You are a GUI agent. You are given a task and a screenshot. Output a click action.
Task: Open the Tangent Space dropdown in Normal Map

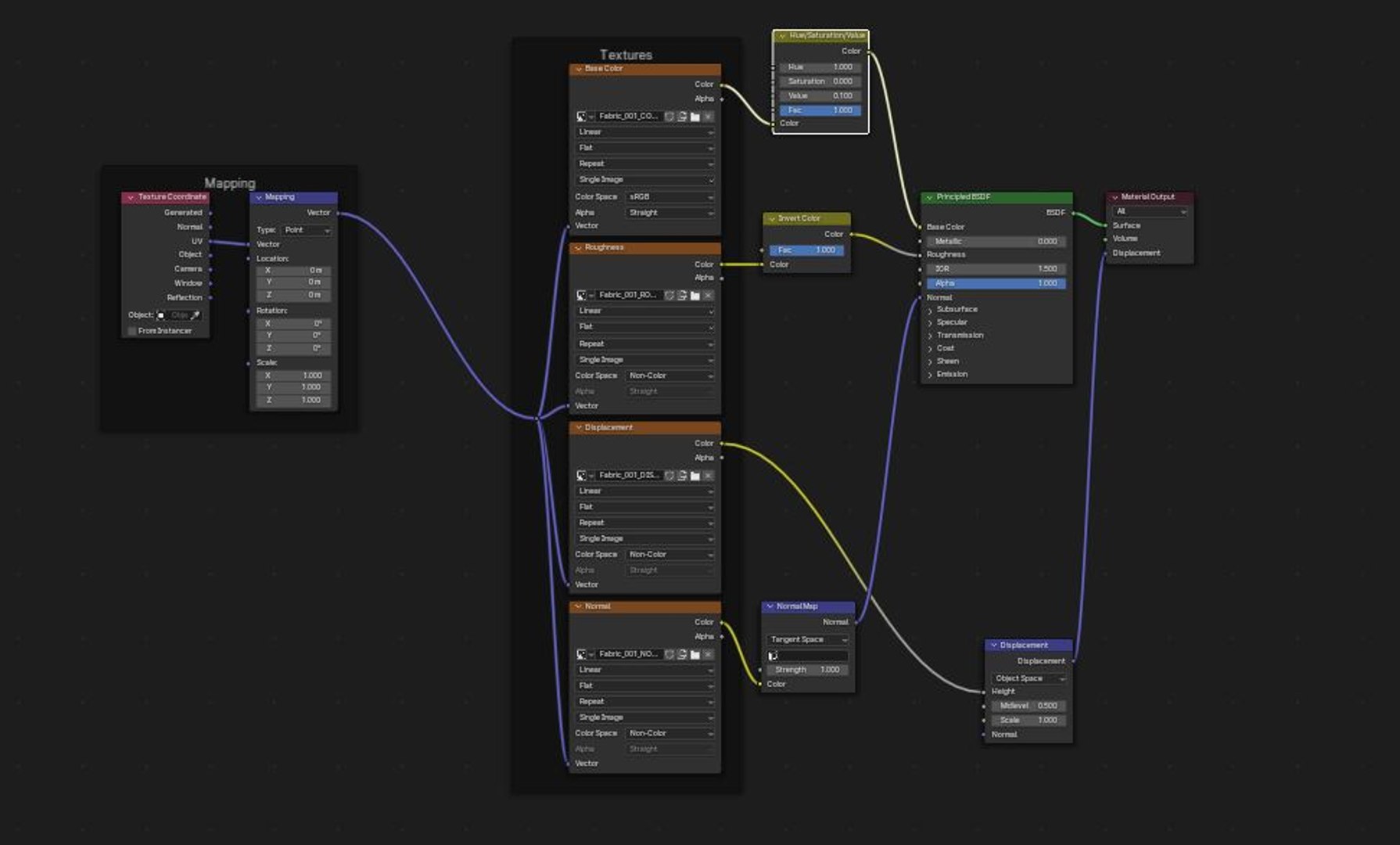(808, 640)
